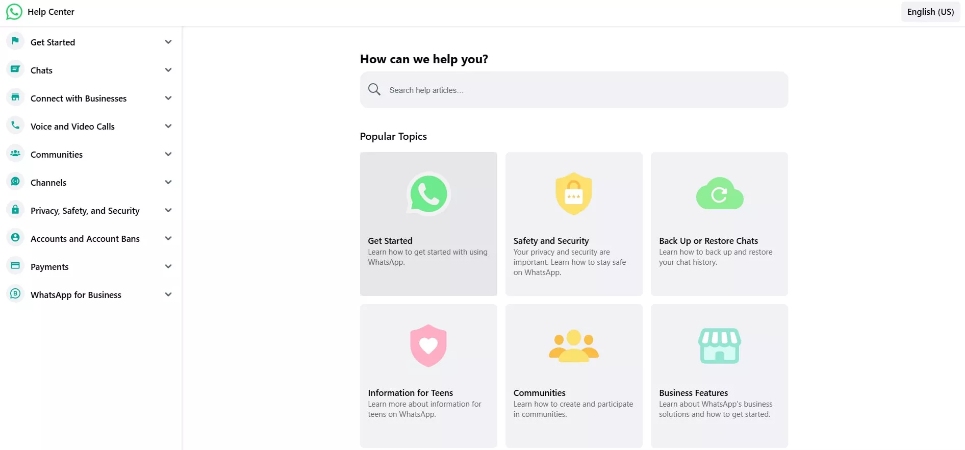Click the magnifying glass search icon
The height and width of the screenshot is (450, 965).
click(374, 90)
